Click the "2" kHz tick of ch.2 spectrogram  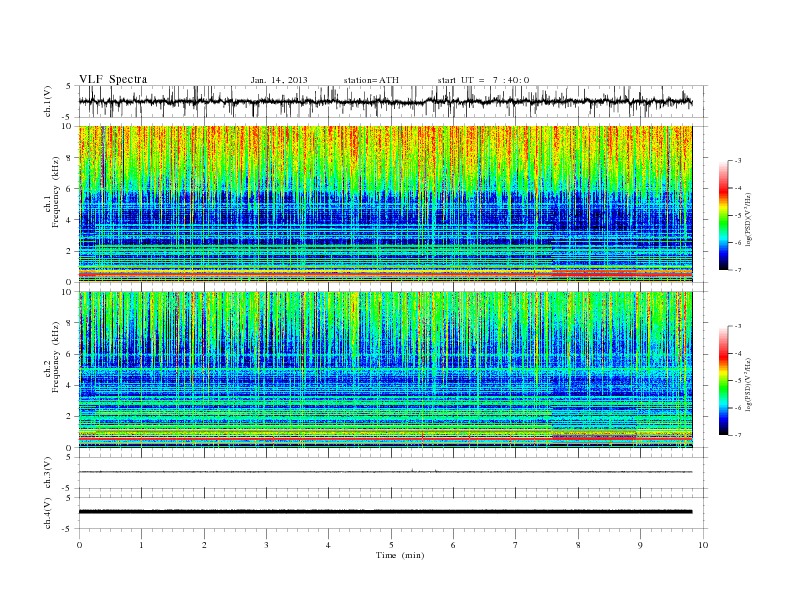point(69,417)
